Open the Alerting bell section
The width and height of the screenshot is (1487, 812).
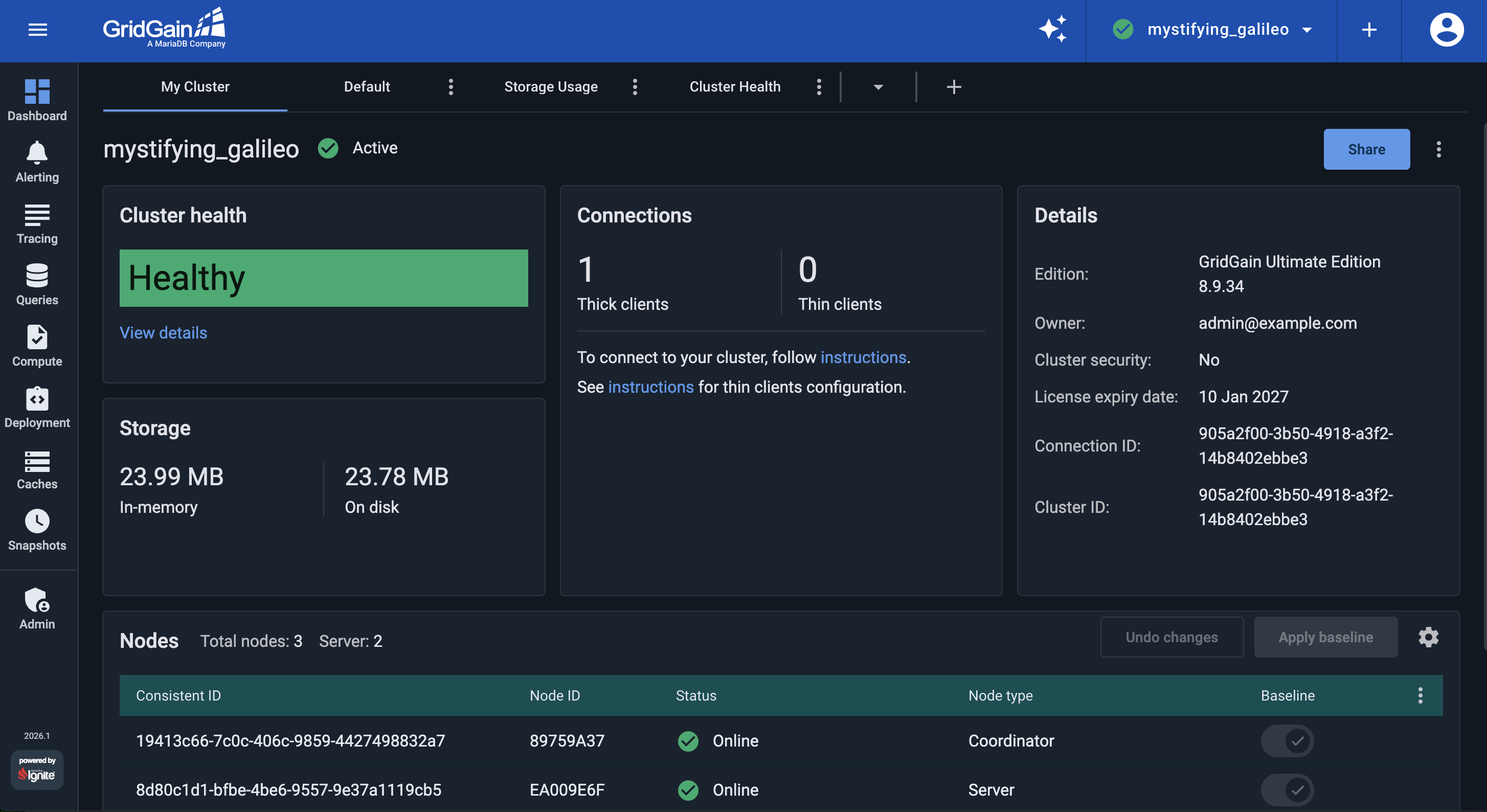37,162
